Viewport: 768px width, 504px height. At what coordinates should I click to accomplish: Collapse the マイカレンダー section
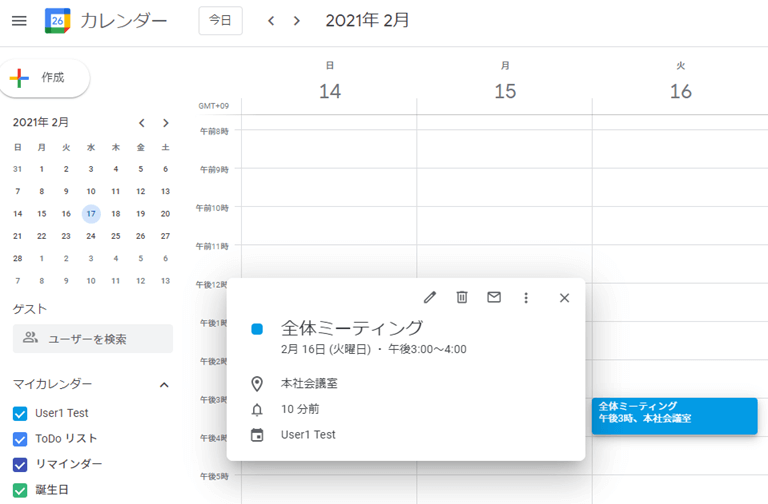(x=164, y=385)
